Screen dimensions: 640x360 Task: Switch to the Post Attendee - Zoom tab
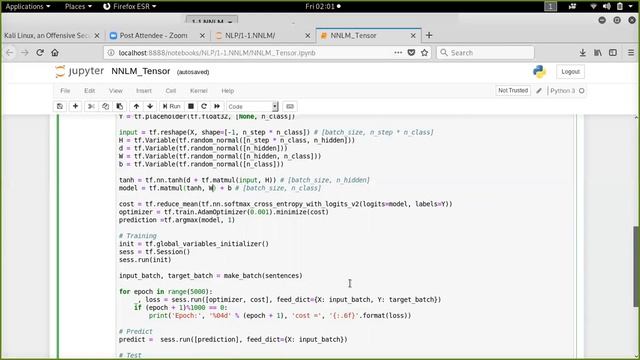153,36
